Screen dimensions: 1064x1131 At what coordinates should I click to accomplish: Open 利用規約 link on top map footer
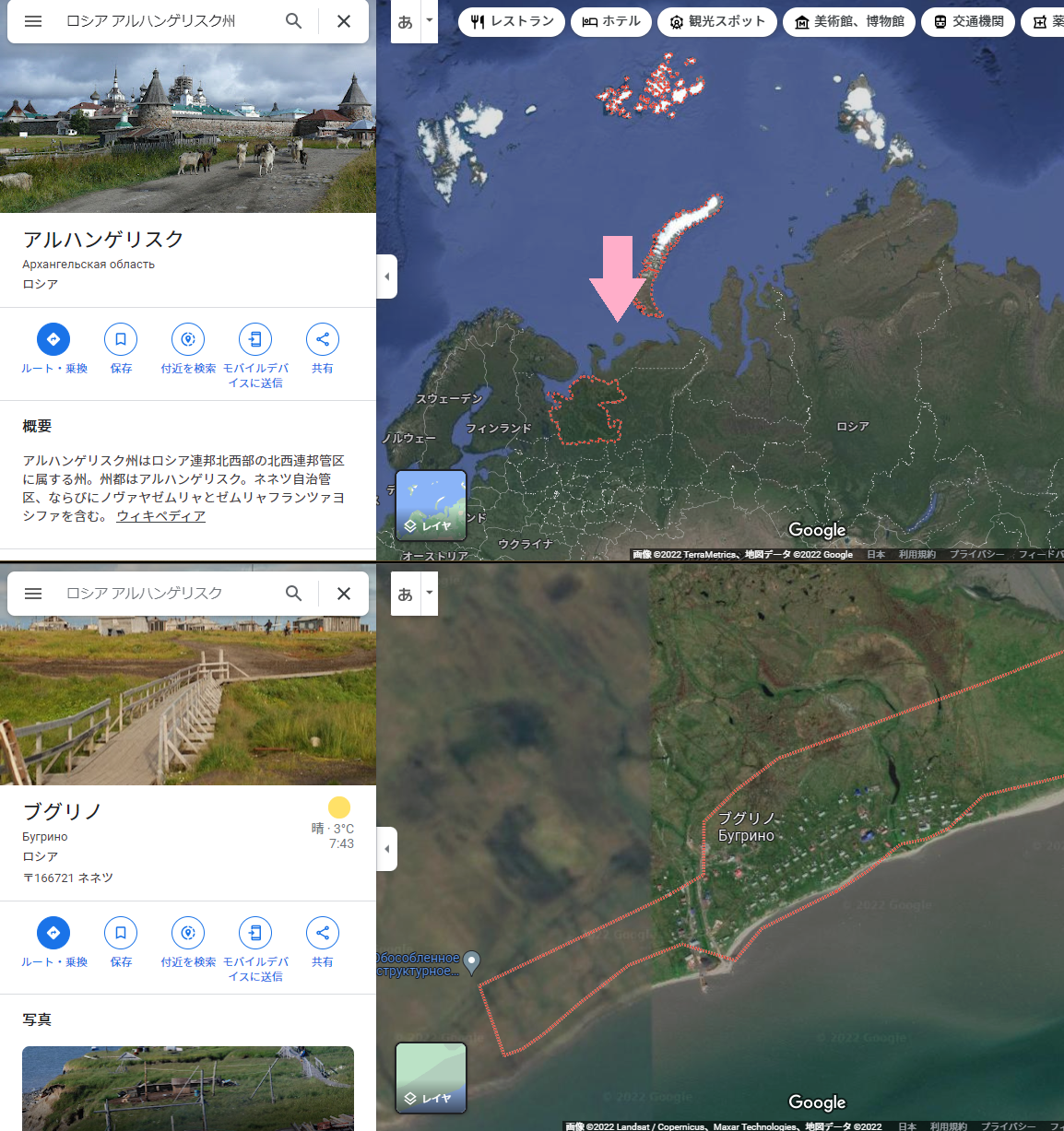point(917,555)
